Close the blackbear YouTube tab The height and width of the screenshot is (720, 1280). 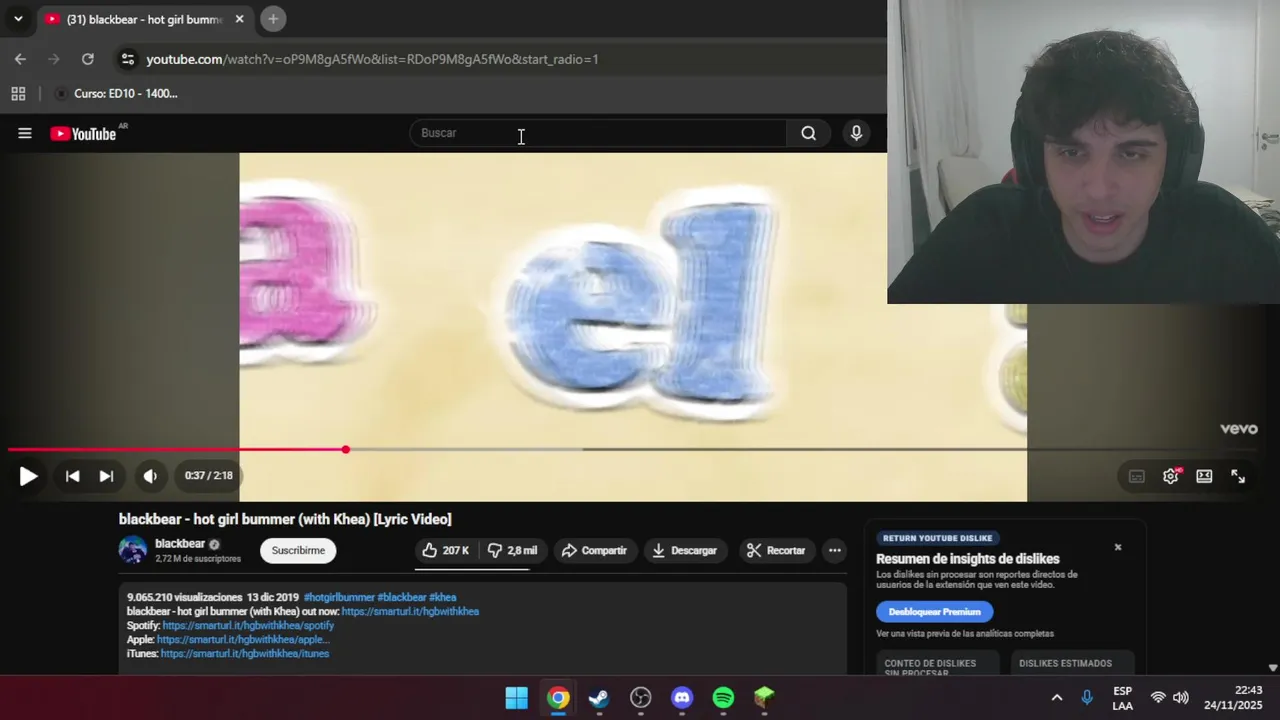pos(239,19)
